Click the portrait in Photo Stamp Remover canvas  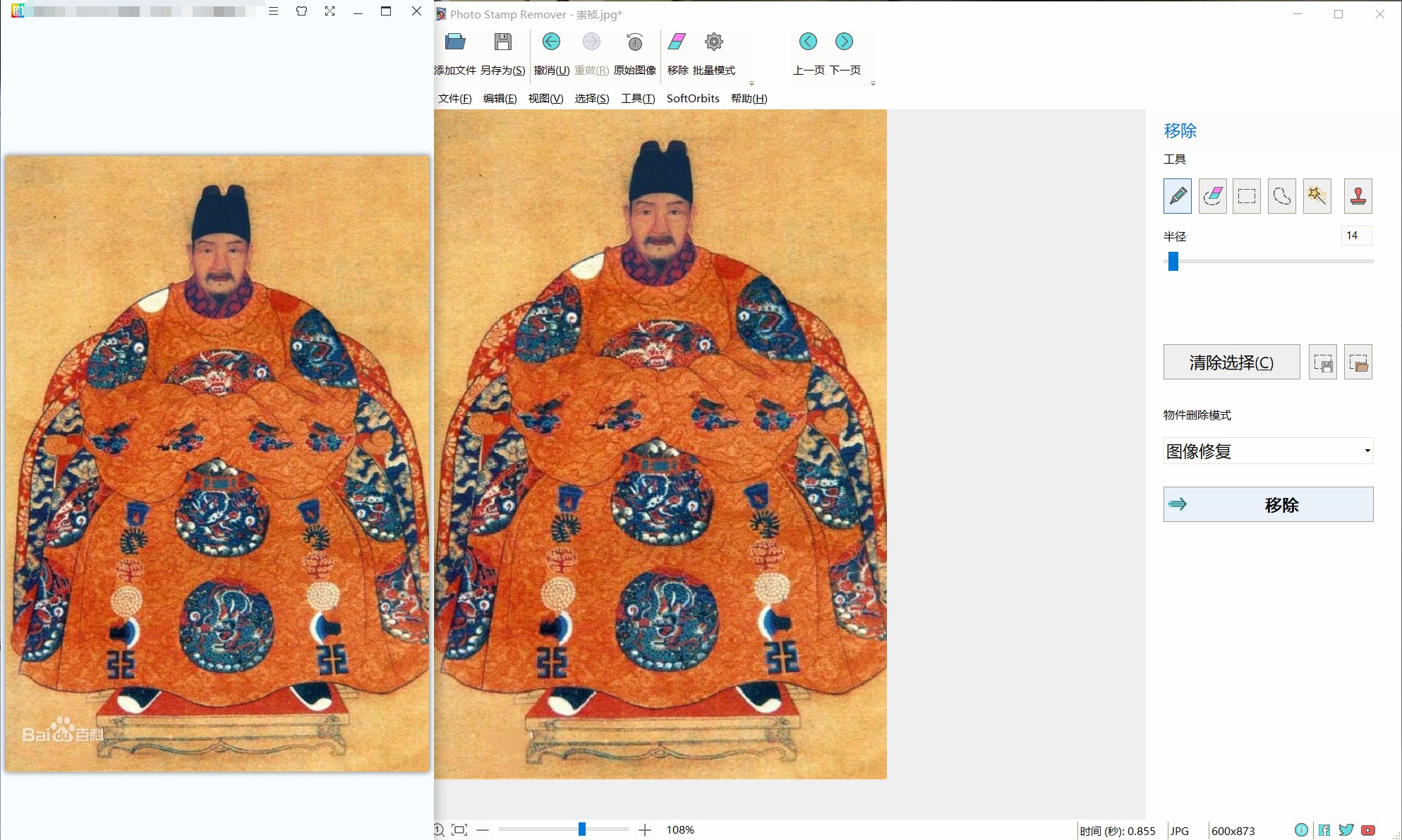(x=660, y=444)
